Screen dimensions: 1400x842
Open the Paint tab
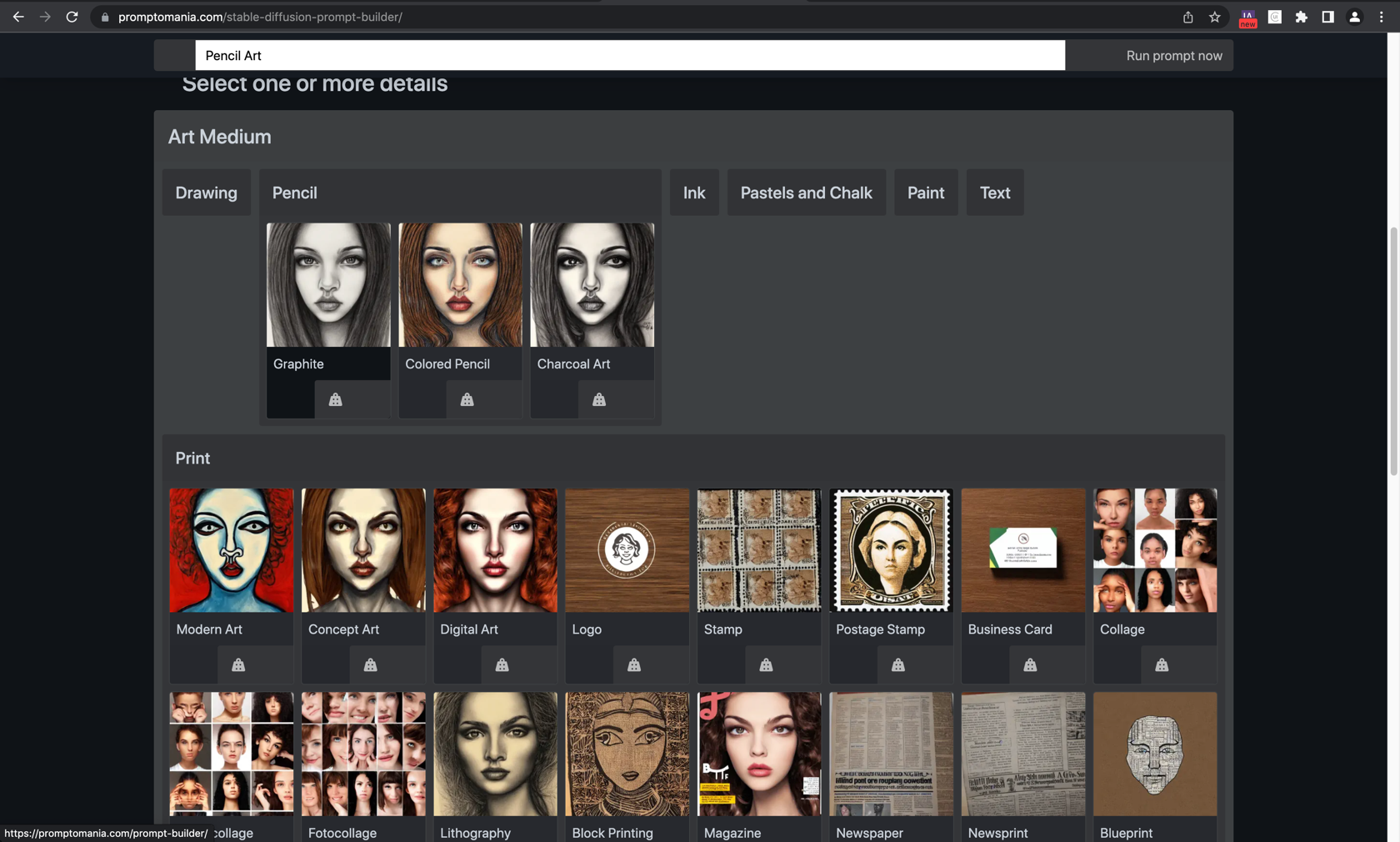tap(926, 193)
